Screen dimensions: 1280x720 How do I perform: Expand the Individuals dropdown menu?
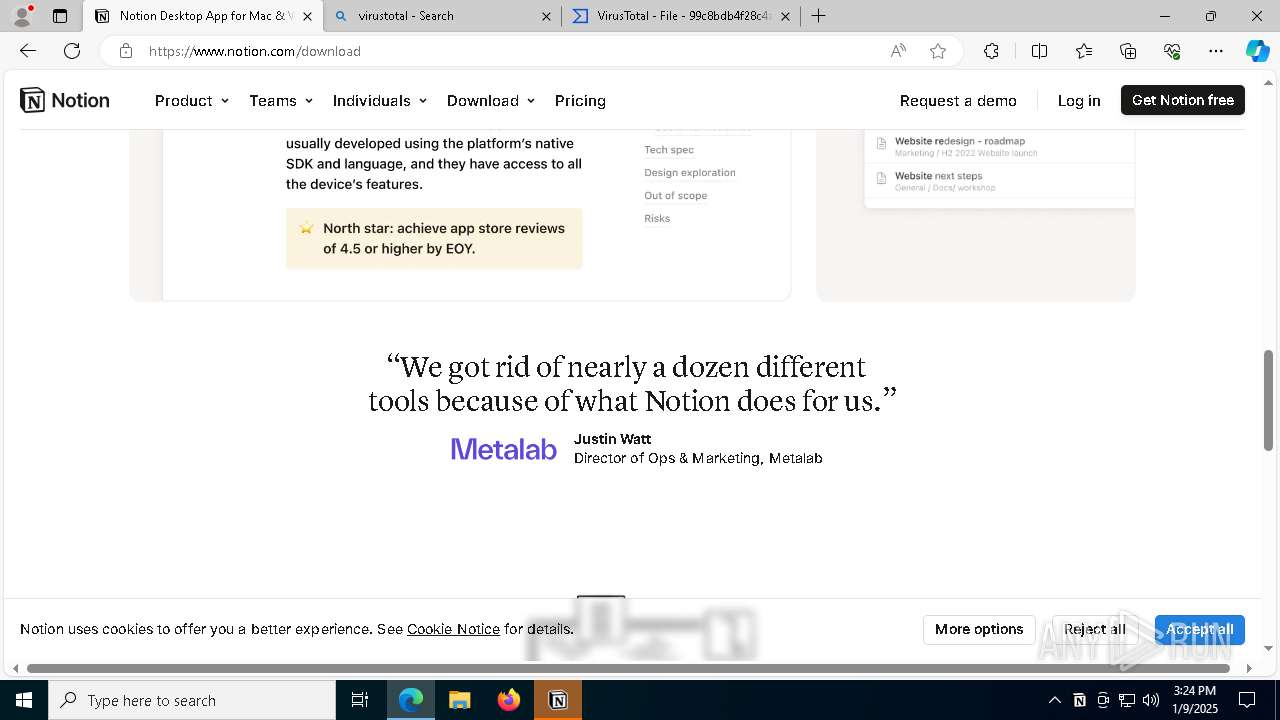[380, 100]
